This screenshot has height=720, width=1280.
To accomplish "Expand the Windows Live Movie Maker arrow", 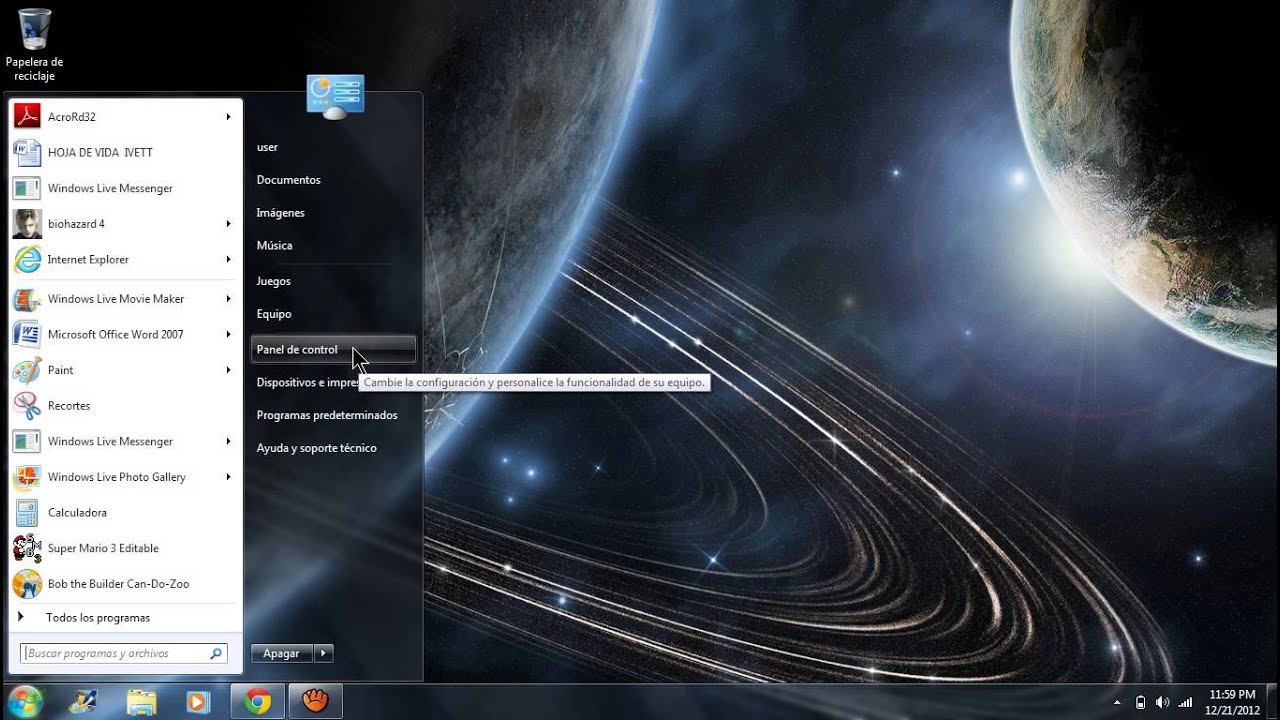I will 228,299.
